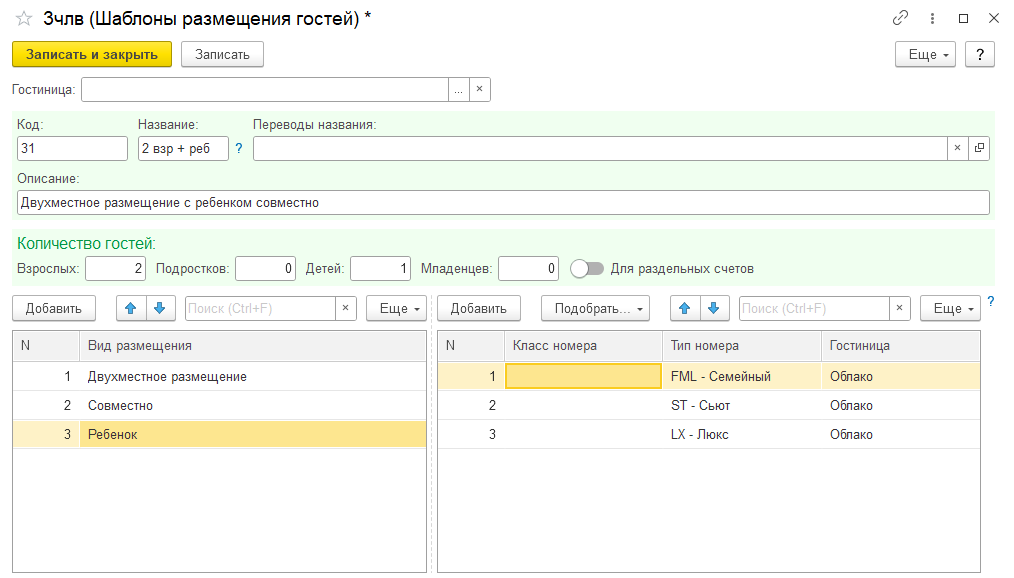Move accommodation type row down with left table's arrow
1014x578 pixels.
[161, 308]
